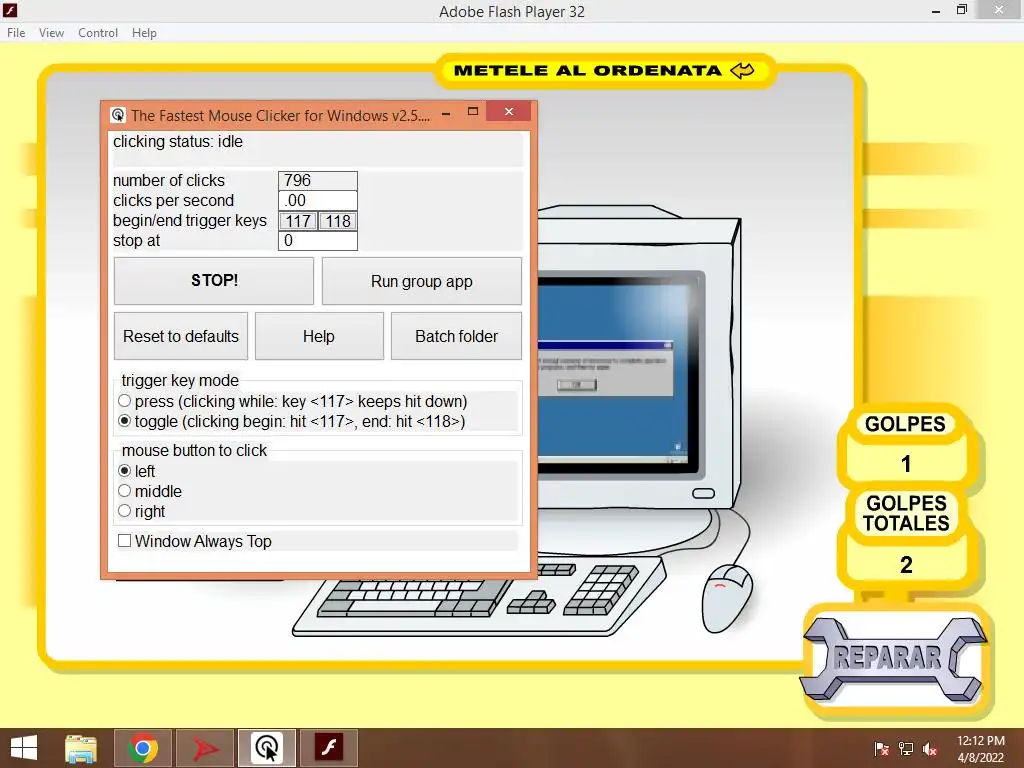Open the Action Center flag tray icon

tap(881, 749)
